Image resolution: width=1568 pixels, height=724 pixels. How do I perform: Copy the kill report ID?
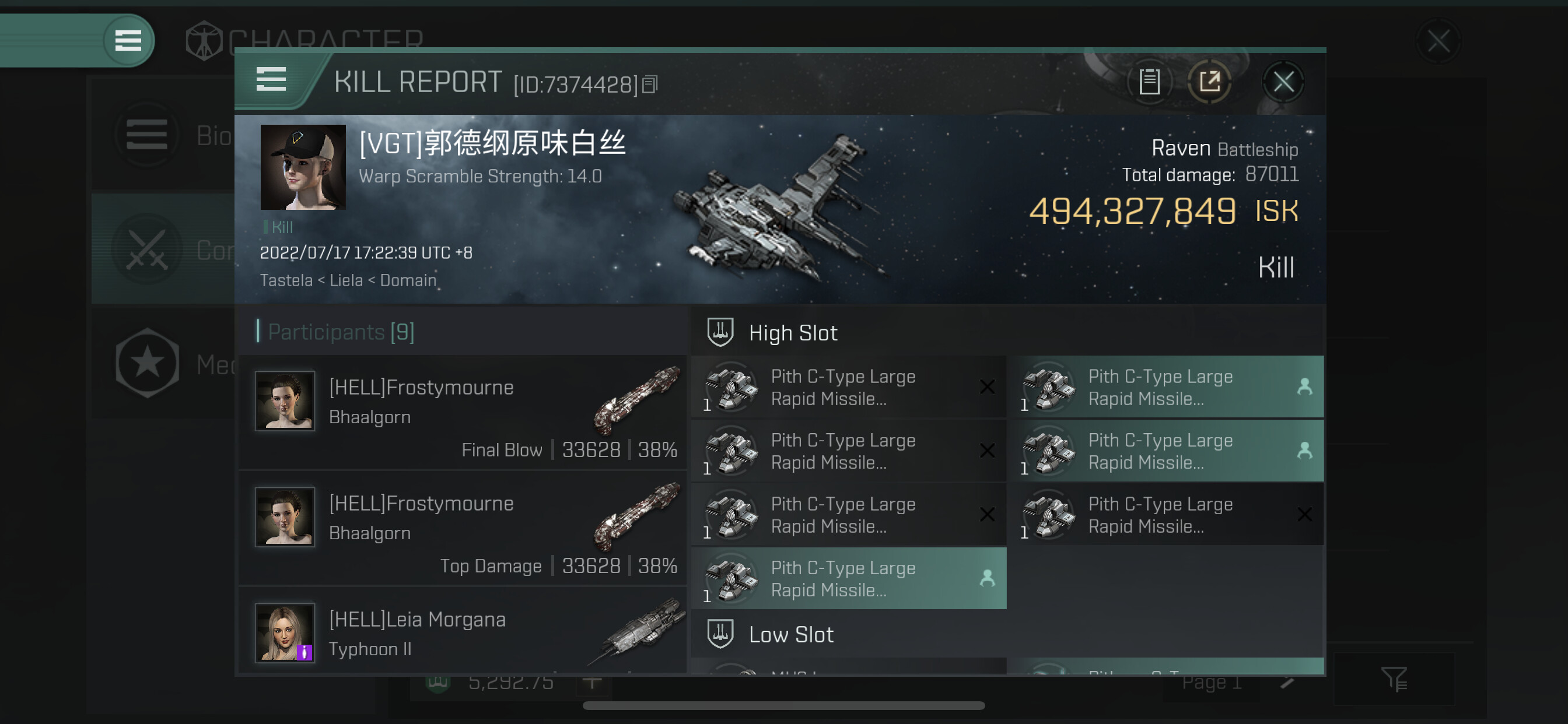pos(650,85)
